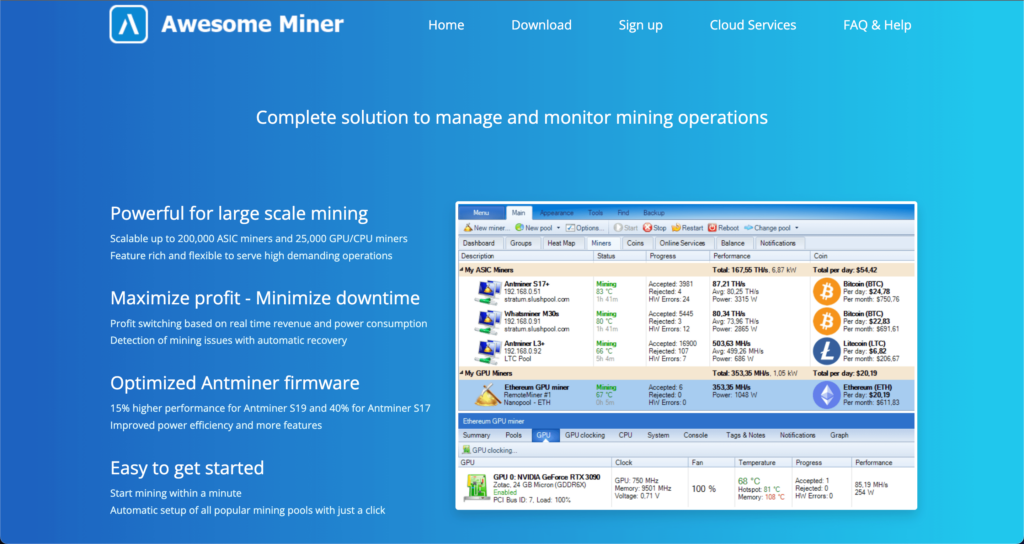Go to the Home page link
This screenshot has width=1024, height=544.
point(446,25)
